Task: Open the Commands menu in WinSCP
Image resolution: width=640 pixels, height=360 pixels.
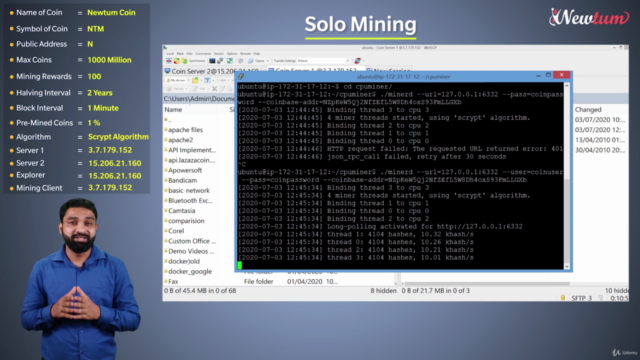Action: click(x=203, y=53)
